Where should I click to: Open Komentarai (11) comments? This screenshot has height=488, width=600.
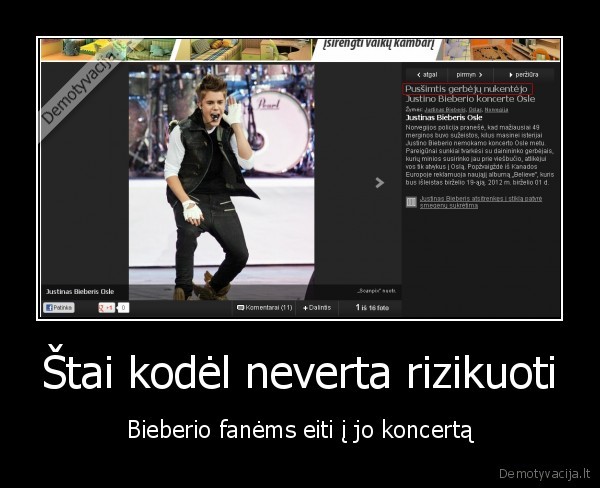click(x=264, y=308)
